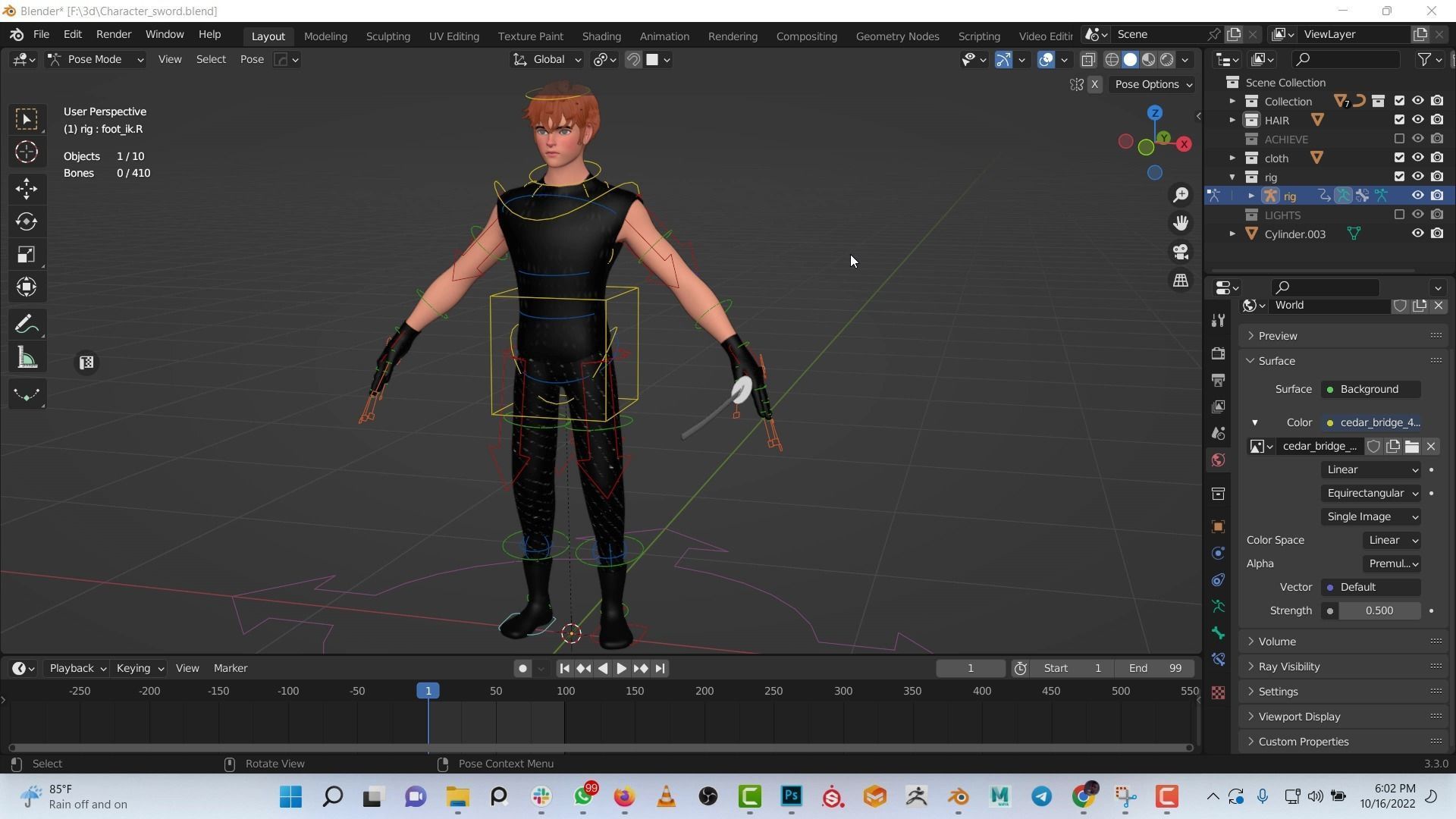This screenshot has width=1456, height=819.
Task: Open the cedar_bridge image file folder icon
Action: coord(1412,447)
